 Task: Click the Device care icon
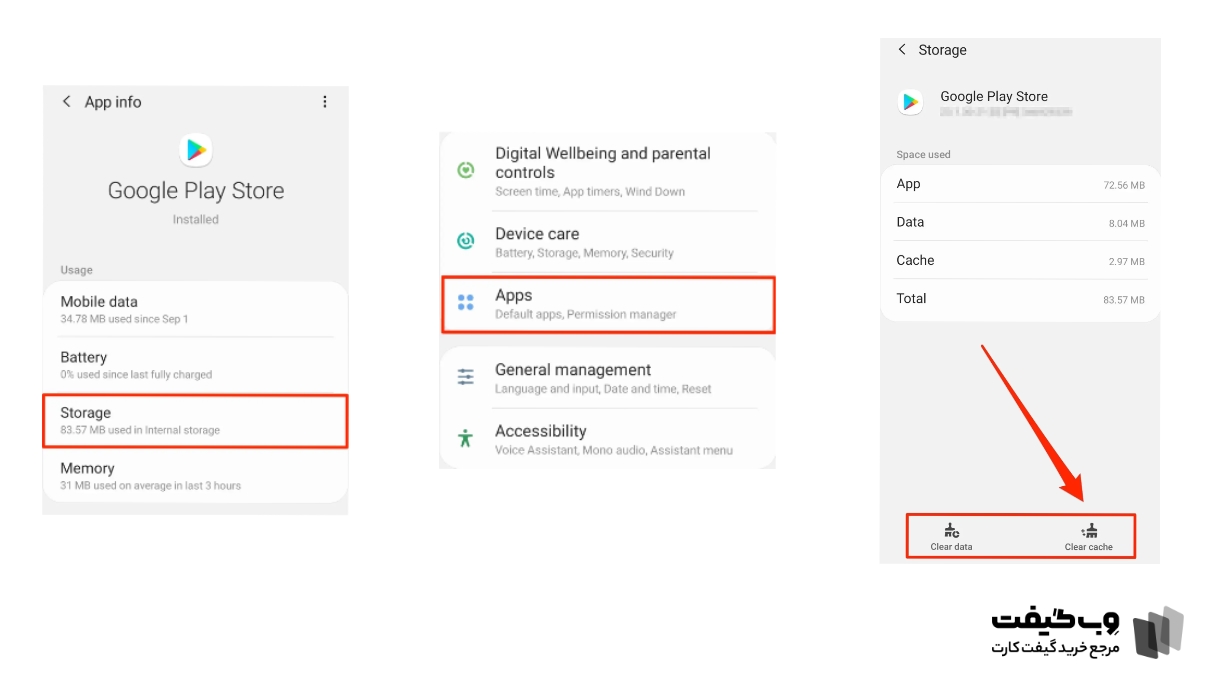(465, 241)
